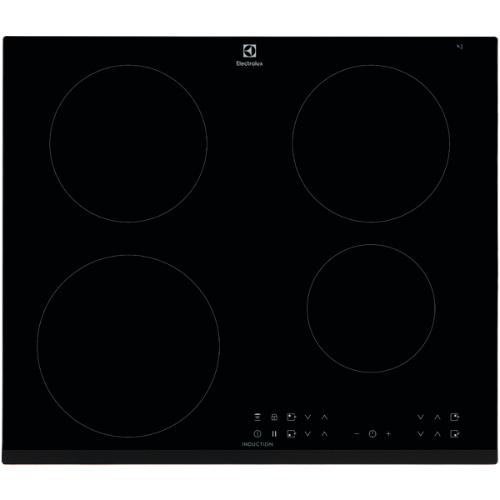
Task: Tap the front-left zone indicator icon
Action: (x=291, y=434)
